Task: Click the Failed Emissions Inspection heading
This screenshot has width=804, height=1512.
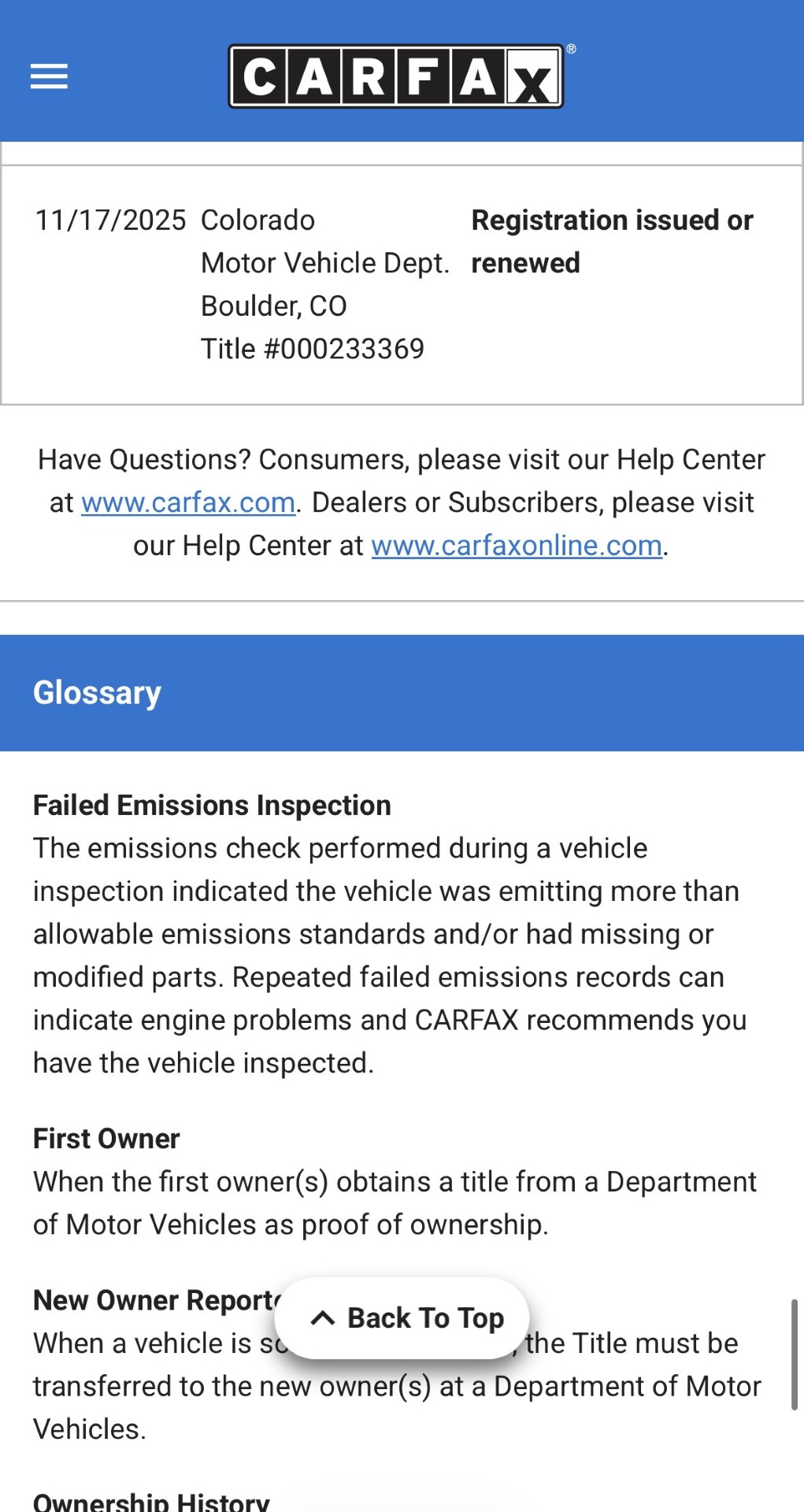Action: 212,806
